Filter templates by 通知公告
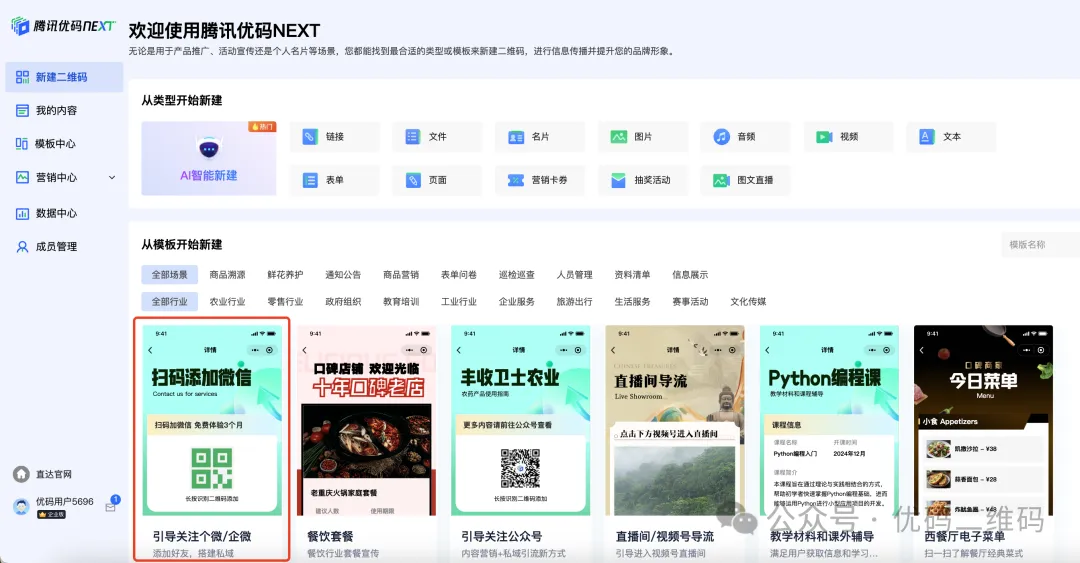 coord(343,274)
